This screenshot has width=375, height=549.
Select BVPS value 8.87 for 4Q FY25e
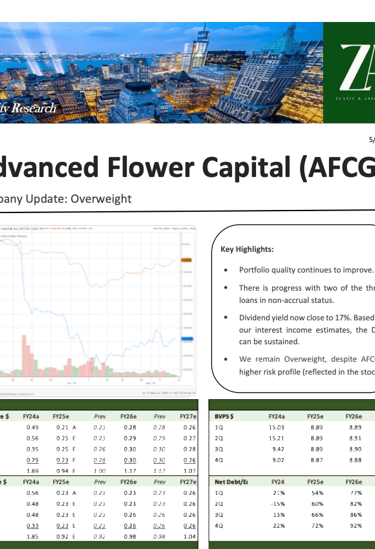[317, 460]
